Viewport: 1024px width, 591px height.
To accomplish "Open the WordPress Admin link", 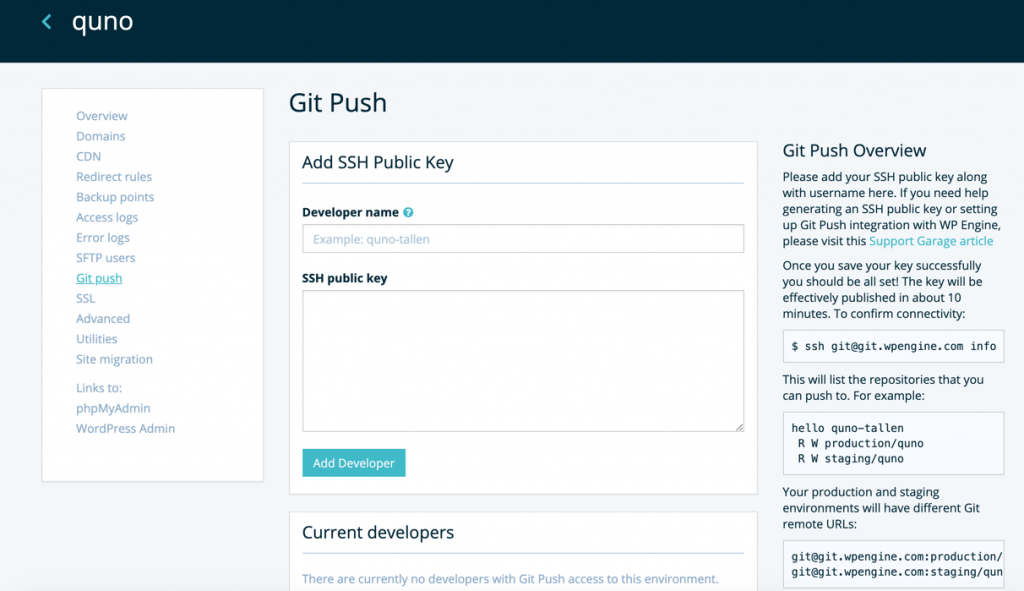I will click(x=125, y=428).
